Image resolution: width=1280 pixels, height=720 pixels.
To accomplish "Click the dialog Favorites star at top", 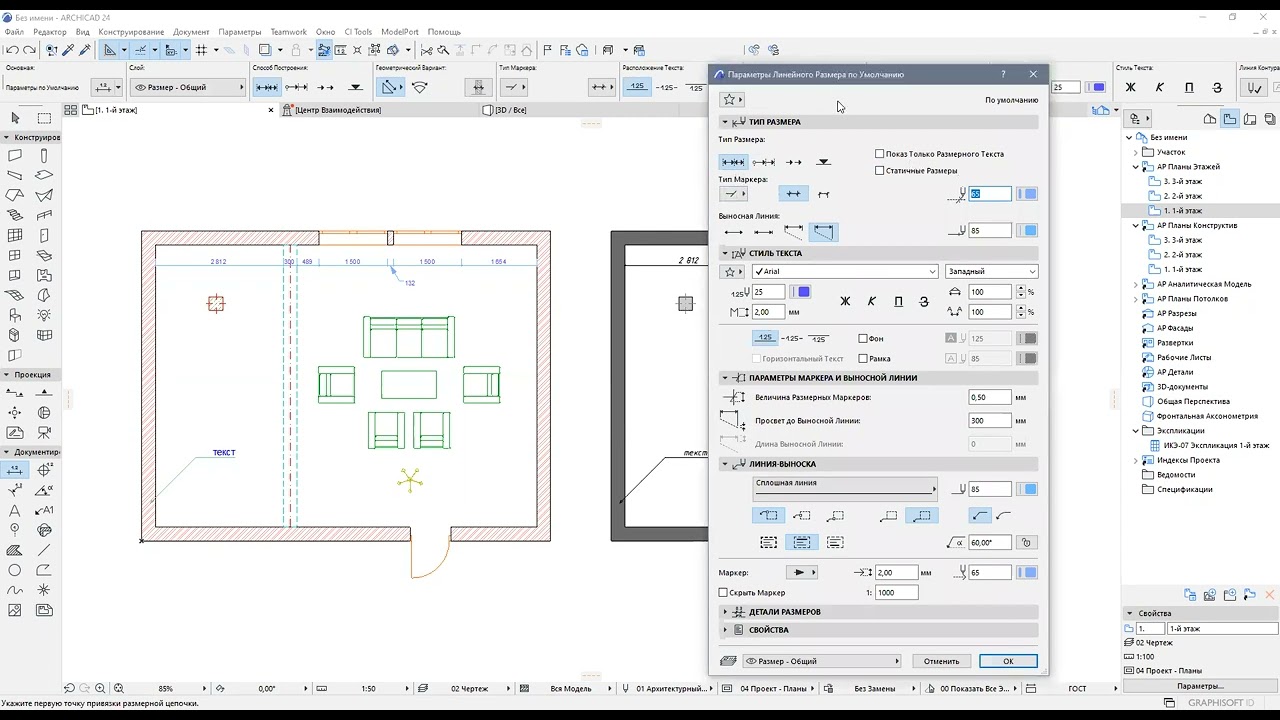I will [730, 100].
